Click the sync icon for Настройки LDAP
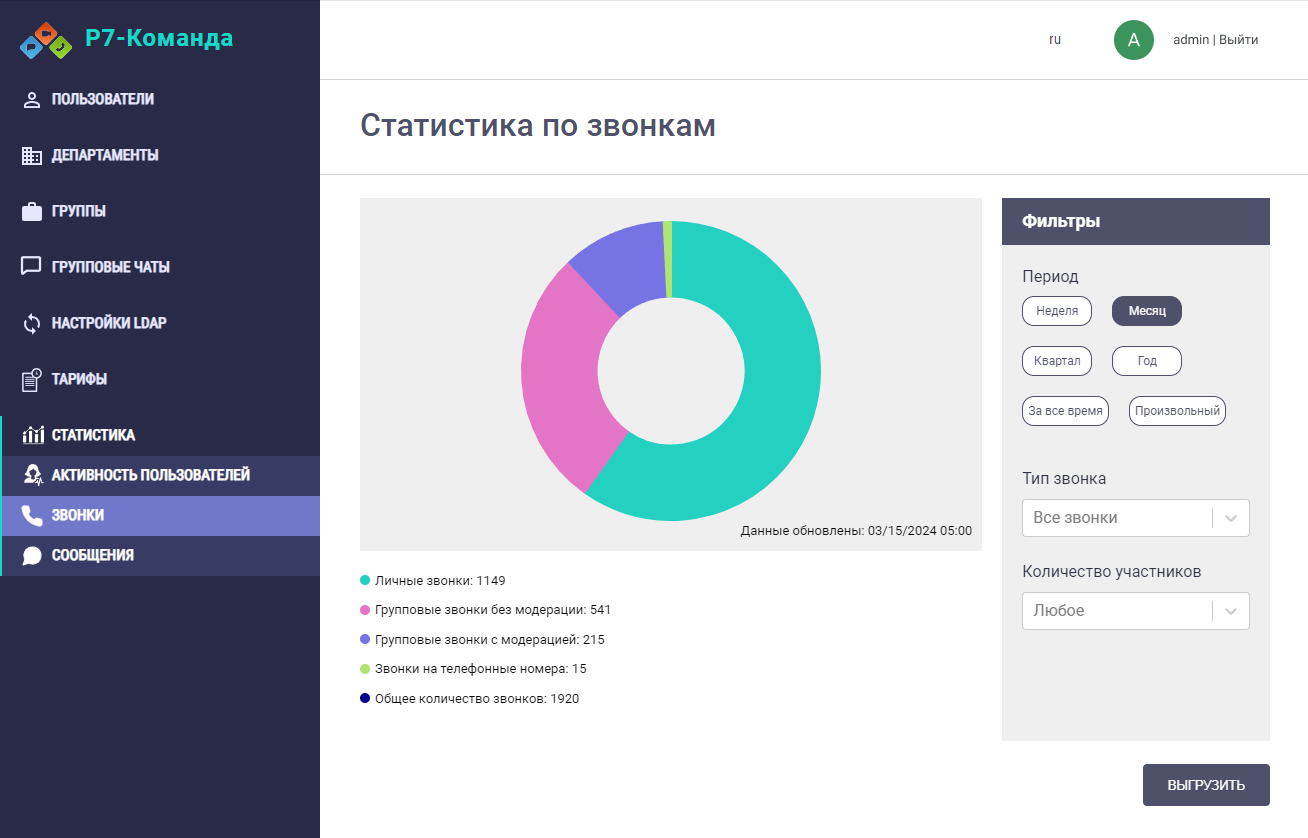Screen dimensions: 1308x838 click(x=32, y=324)
